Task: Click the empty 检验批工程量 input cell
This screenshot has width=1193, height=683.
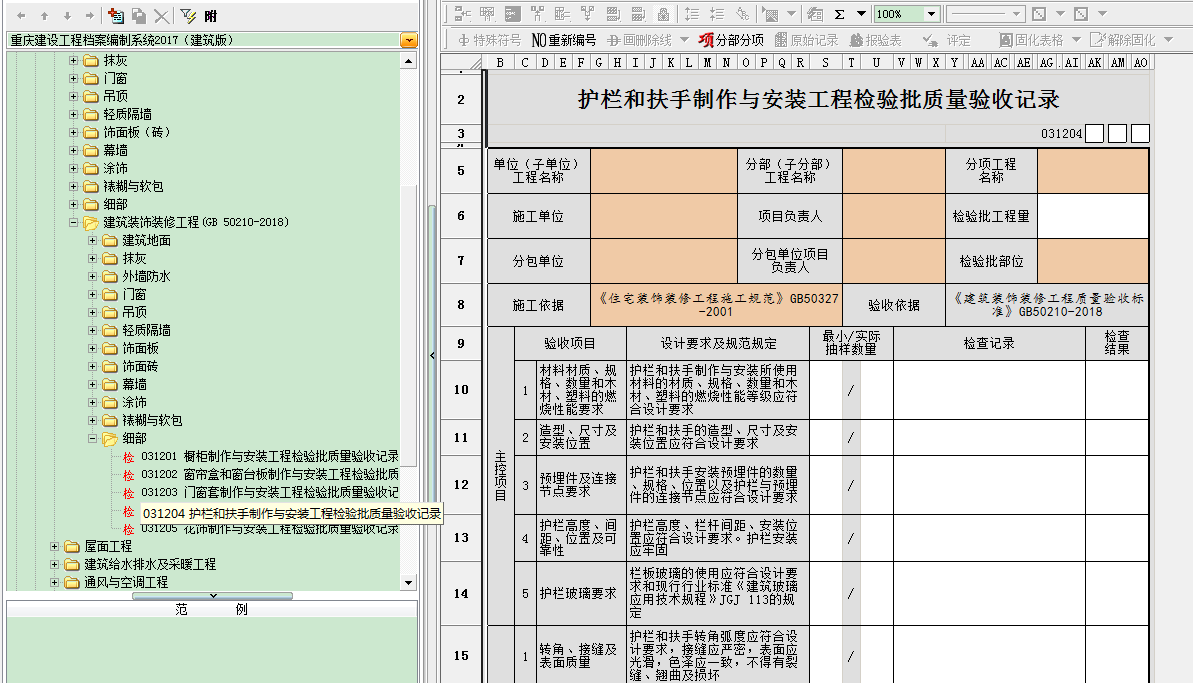Action: tap(1092, 216)
